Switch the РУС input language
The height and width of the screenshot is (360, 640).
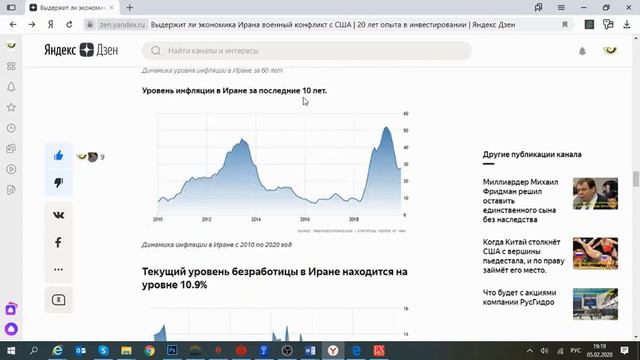576,351
